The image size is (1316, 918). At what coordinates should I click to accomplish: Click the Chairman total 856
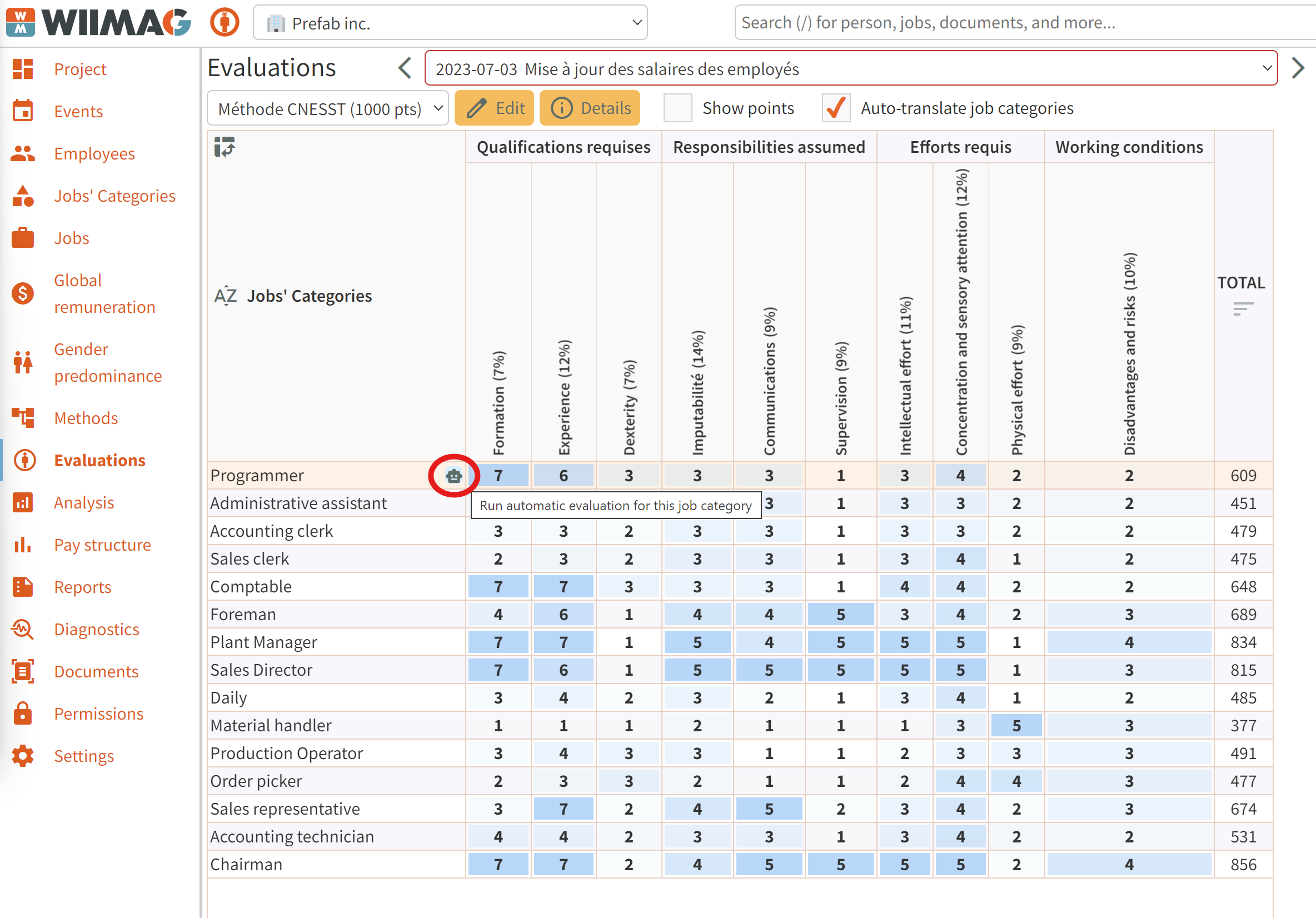[1243, 864]
